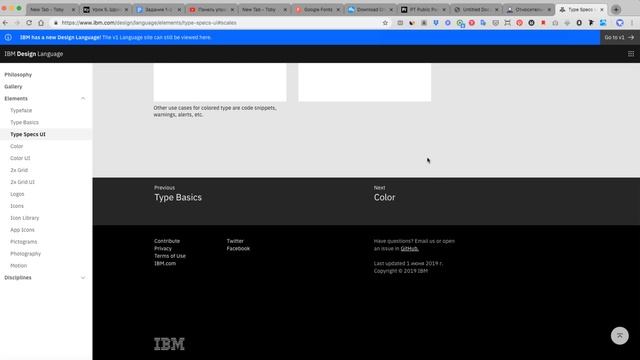Click the back-to-top round button
This screenshot has height=360, width=640.
point(620,336)
